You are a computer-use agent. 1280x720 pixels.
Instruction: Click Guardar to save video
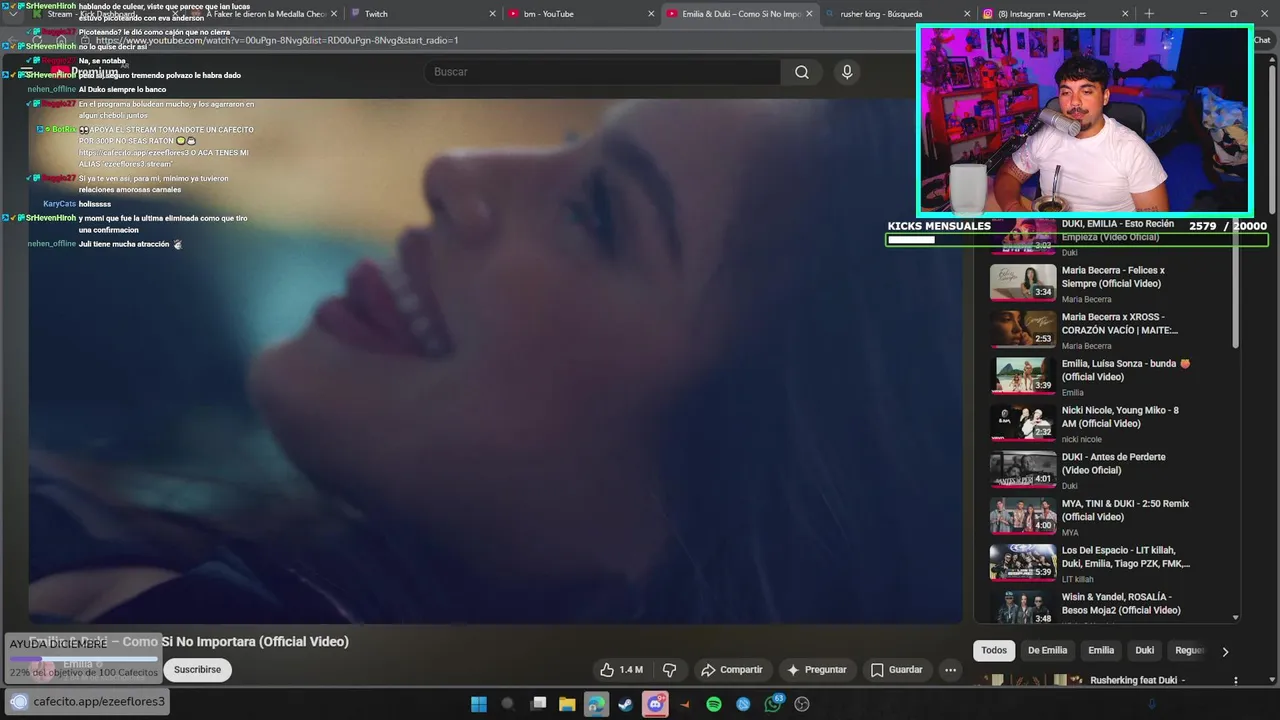click(x=897, y=670)
